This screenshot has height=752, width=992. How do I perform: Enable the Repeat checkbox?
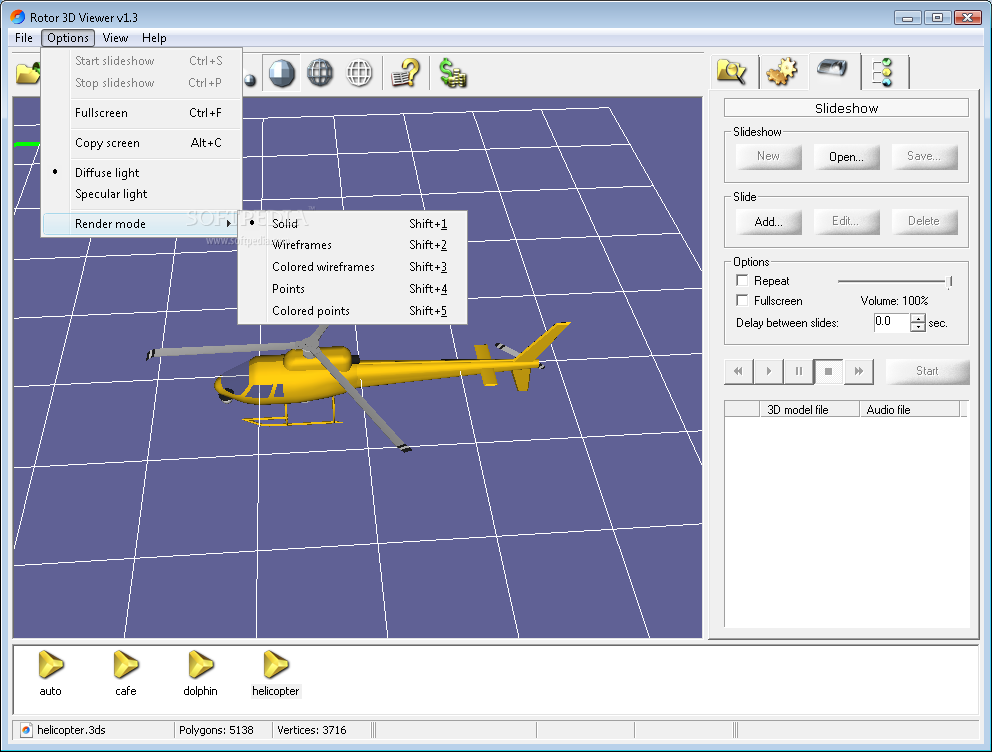pos(742,280)
